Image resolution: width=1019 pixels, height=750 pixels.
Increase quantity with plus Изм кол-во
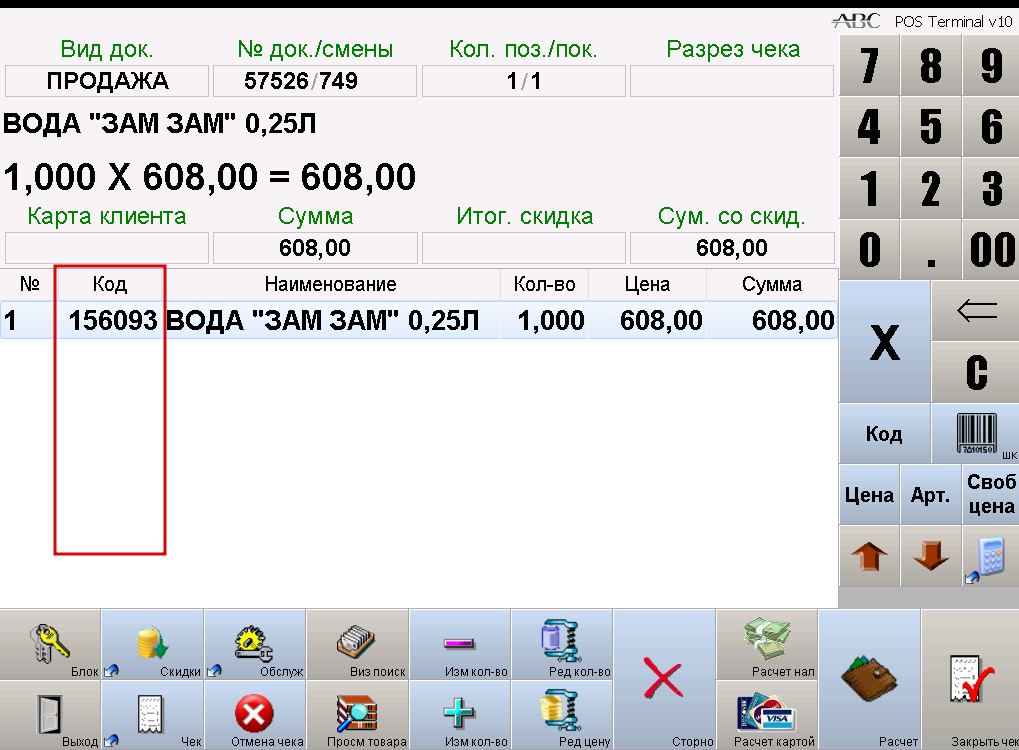pos(460,715)
